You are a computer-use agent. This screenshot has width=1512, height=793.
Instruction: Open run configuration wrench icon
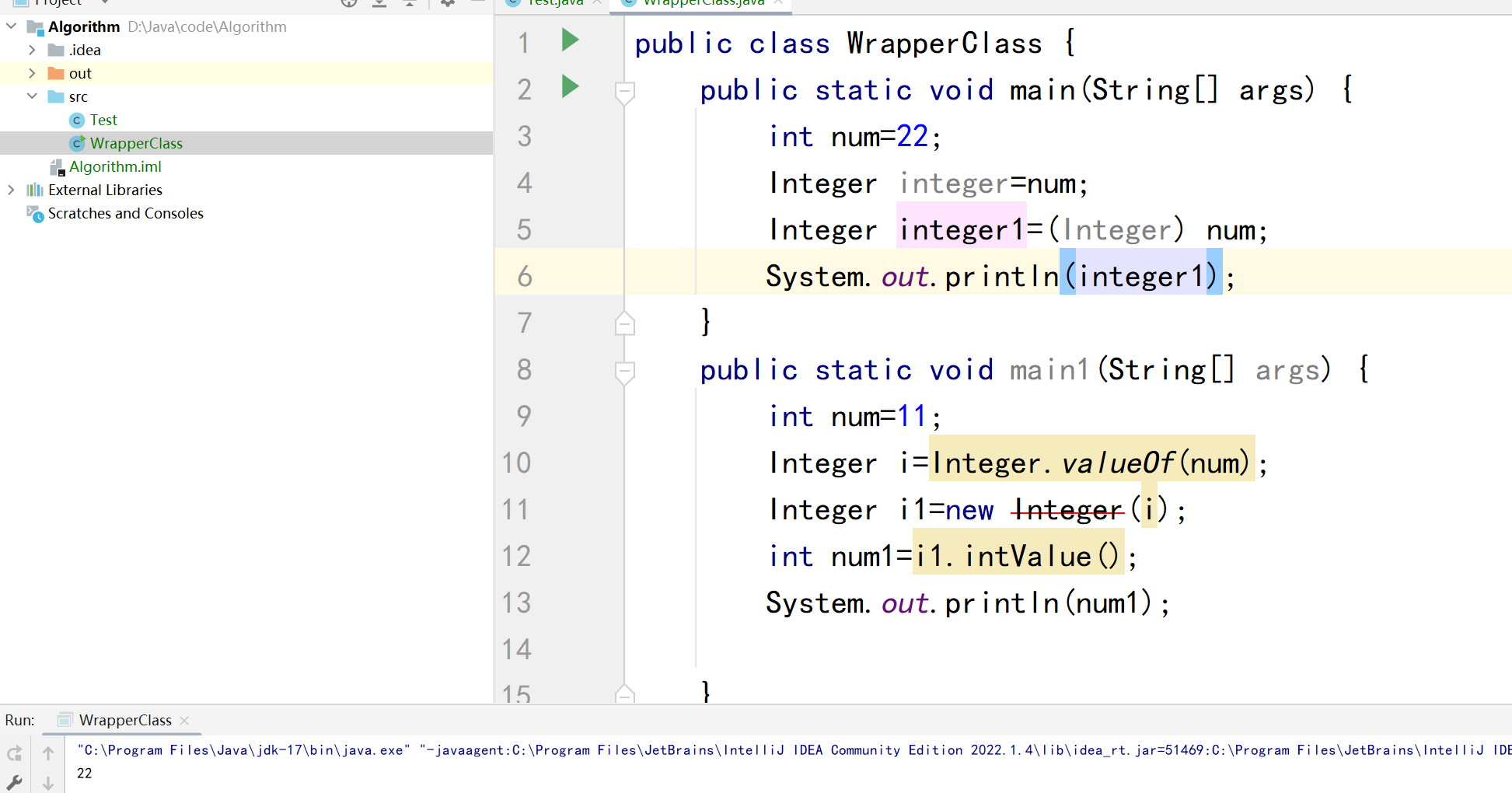click(15, 782)
